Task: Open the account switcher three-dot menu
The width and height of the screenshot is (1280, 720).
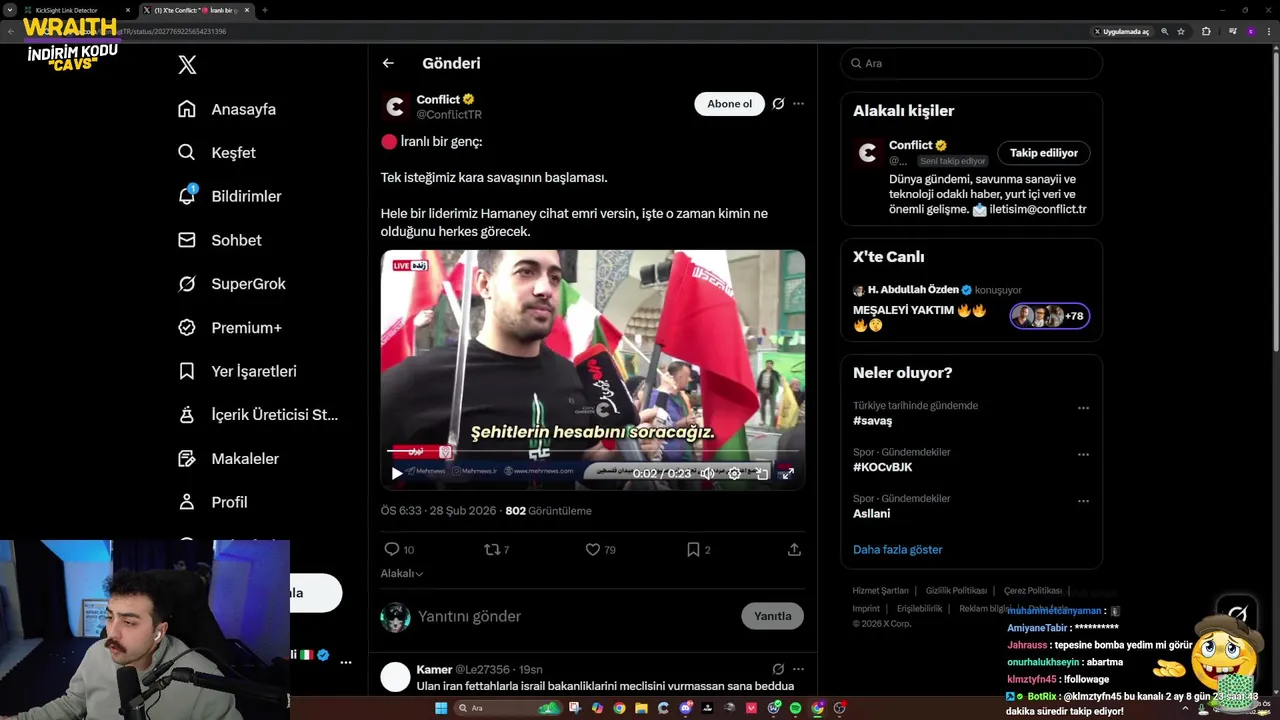Action: click(345, 662)
